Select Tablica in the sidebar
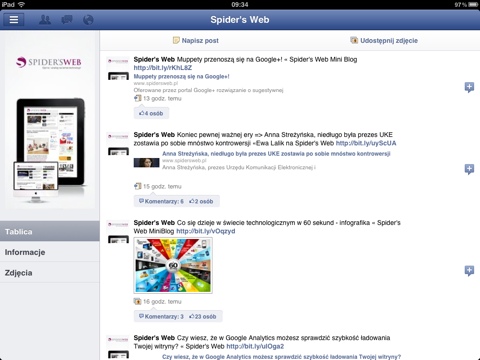The width and height of the screenshot is (480, 360). tap(50, 231)
